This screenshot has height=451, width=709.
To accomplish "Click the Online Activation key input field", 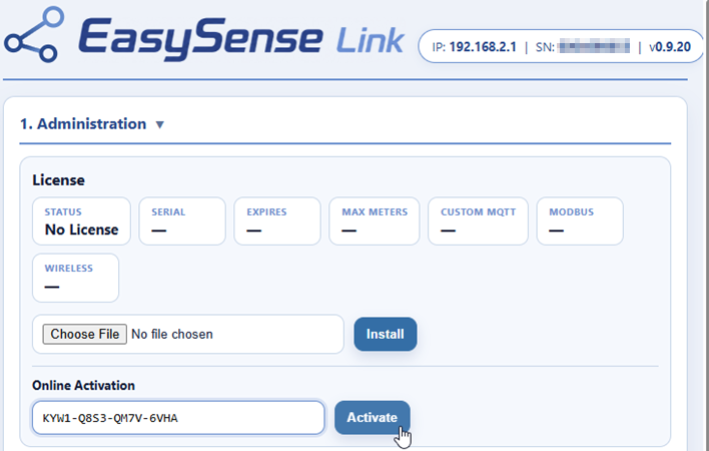I will [x=178, y=418].
